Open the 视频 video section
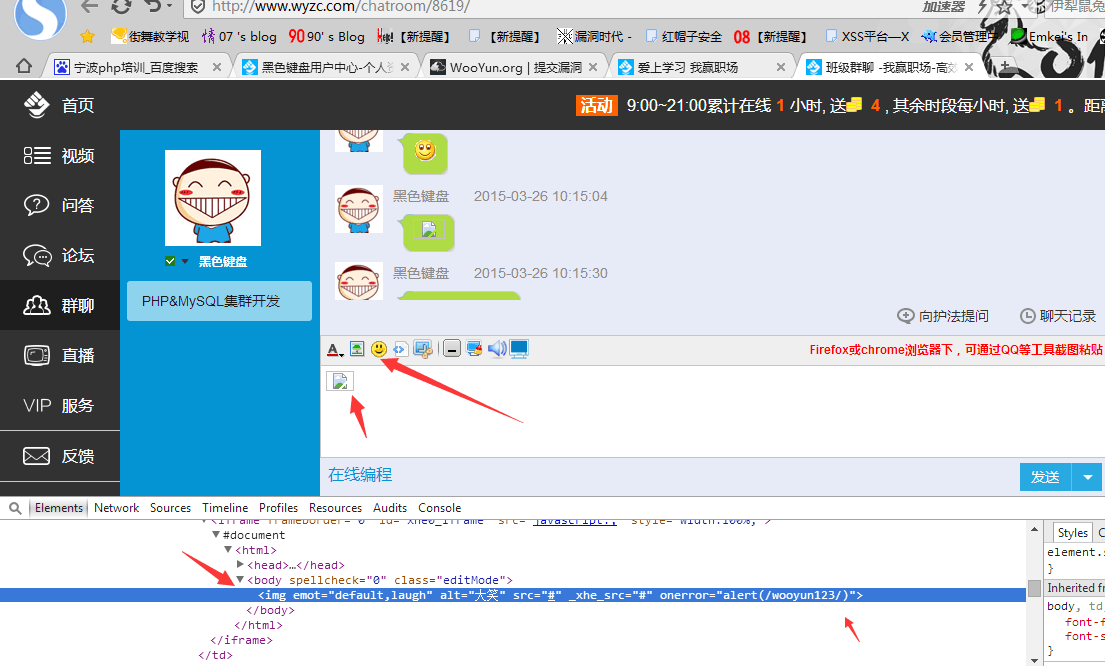This screenshot has height=666, width=1105. pos(59,155)
